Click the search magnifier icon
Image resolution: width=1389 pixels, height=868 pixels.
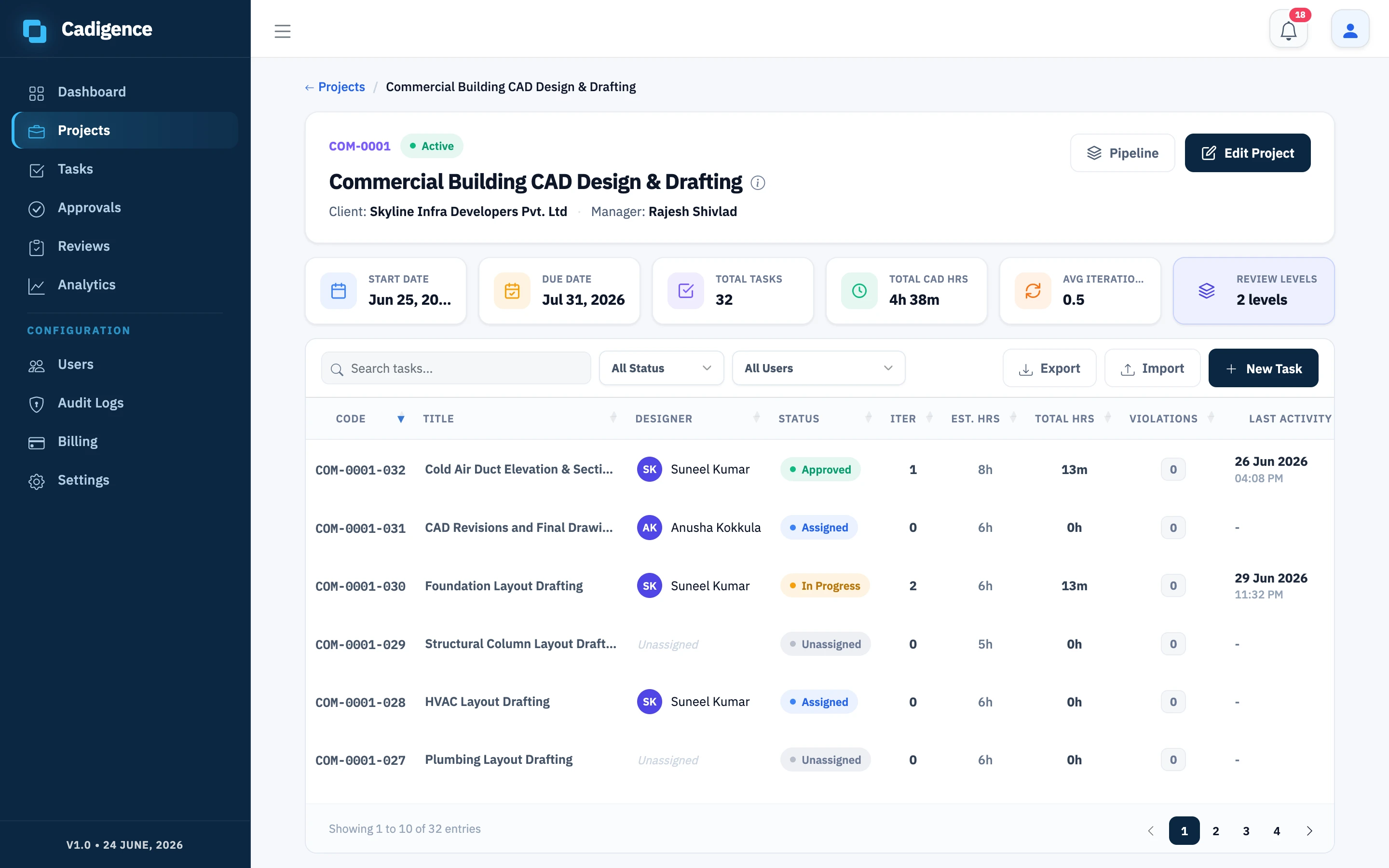coord(337,369)
